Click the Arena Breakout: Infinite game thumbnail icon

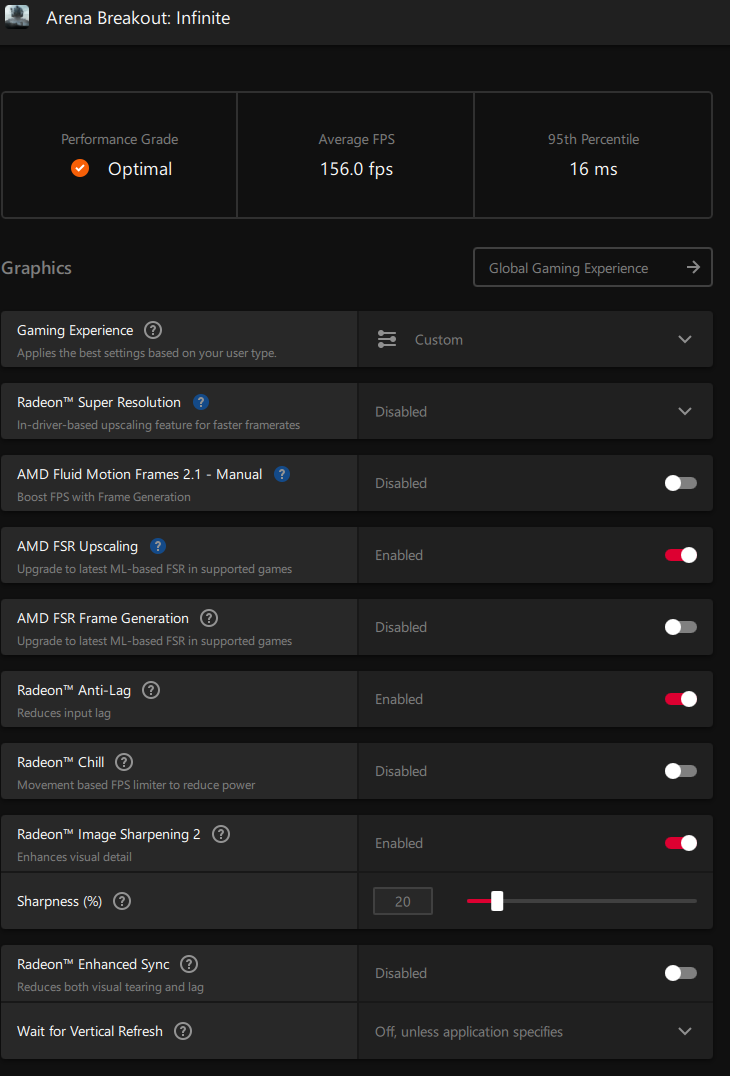click(x=17, y=18)
